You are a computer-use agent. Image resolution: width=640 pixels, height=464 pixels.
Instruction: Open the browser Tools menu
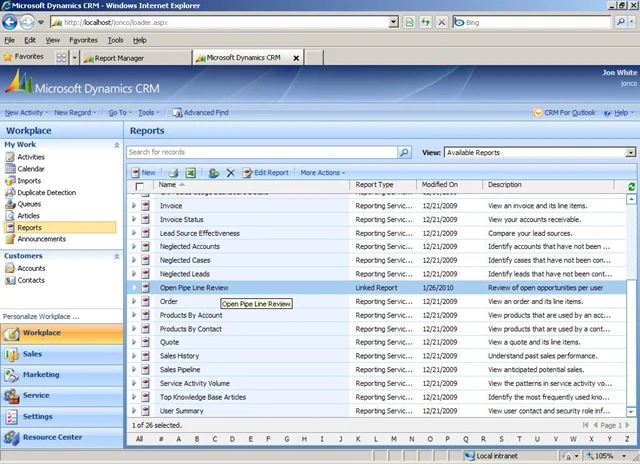click(x=115, y=40)
